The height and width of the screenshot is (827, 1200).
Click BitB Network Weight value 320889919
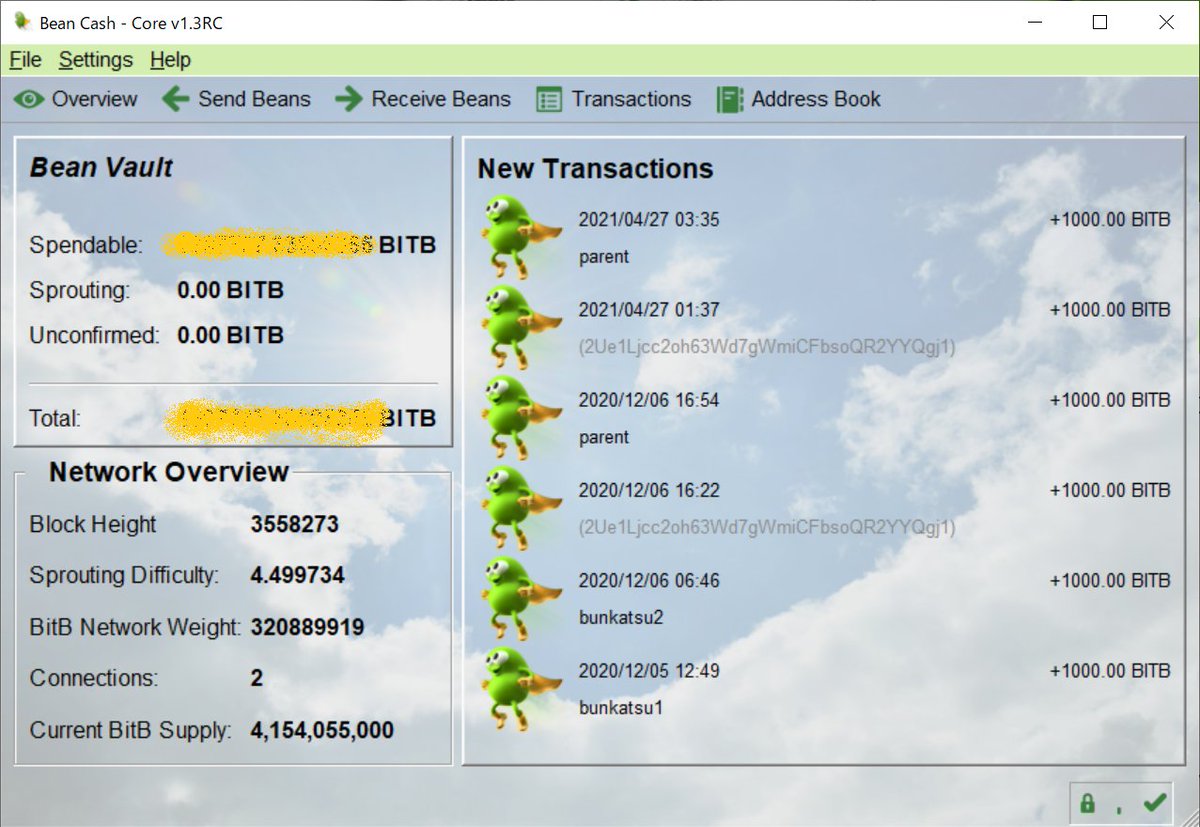tap(307, 628)
